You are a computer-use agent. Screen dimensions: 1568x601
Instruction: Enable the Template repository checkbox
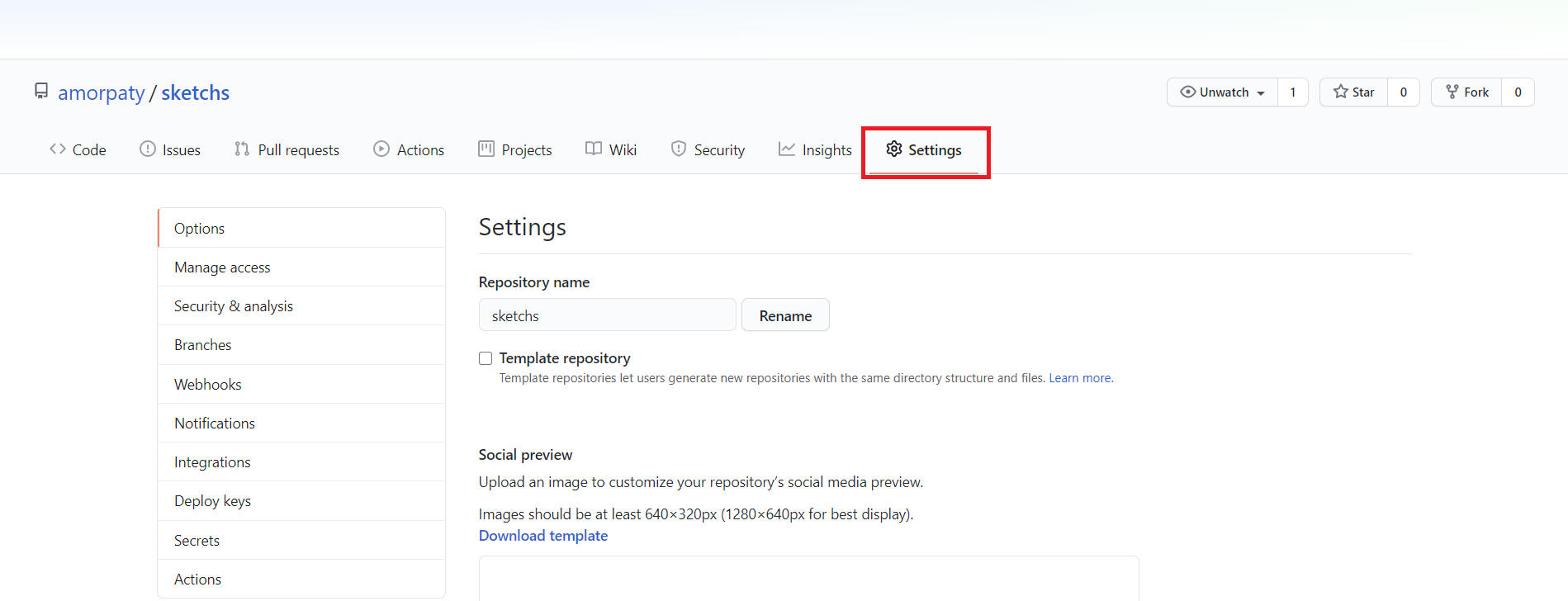click(486, 358)
